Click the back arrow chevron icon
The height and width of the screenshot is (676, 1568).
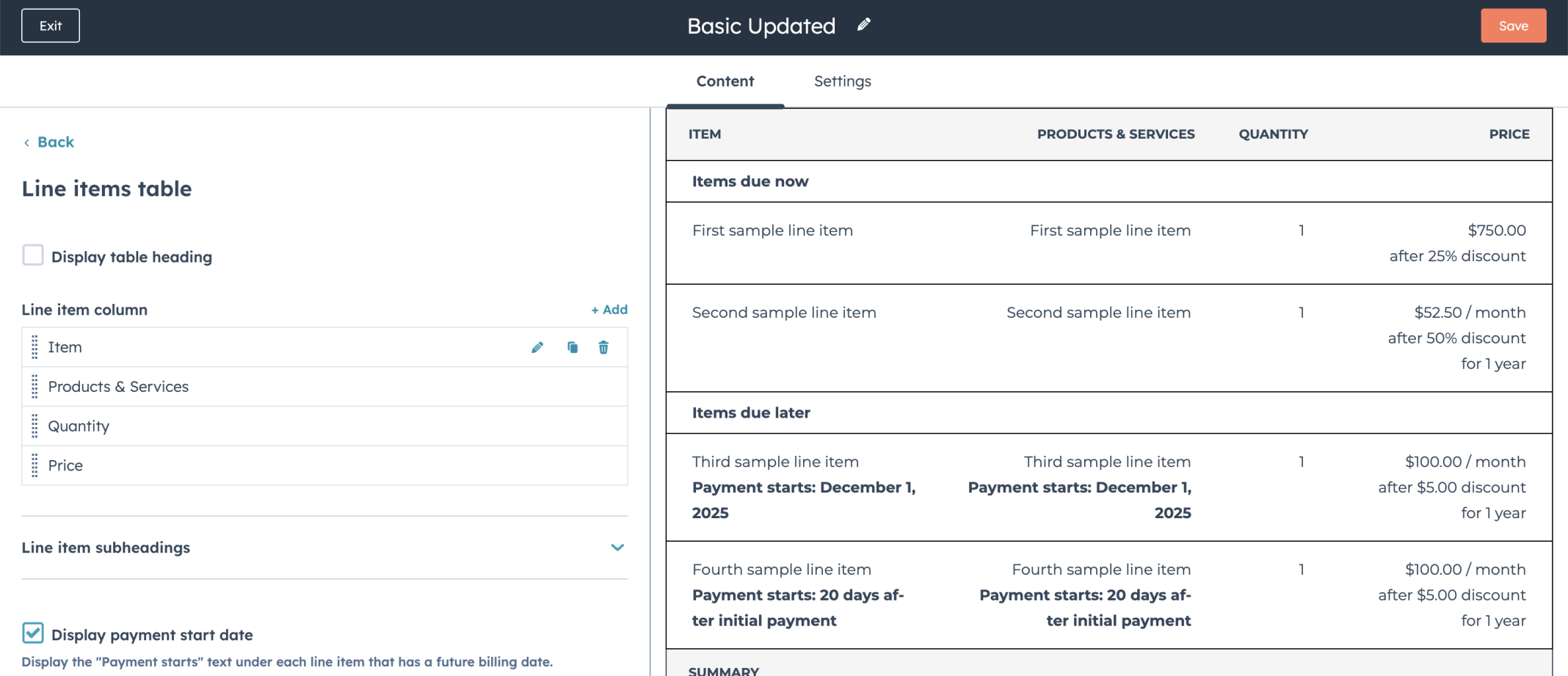[x=26, y=142]
